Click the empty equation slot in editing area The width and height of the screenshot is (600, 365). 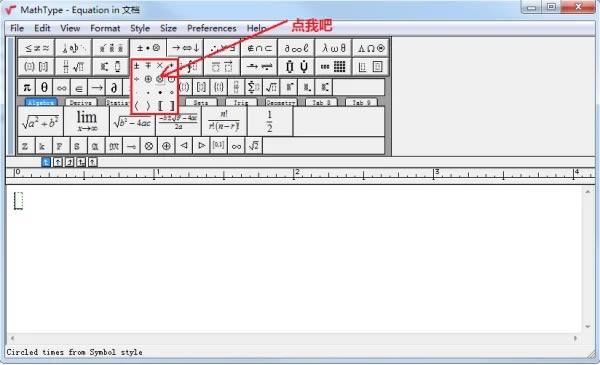tap(18, 201)
